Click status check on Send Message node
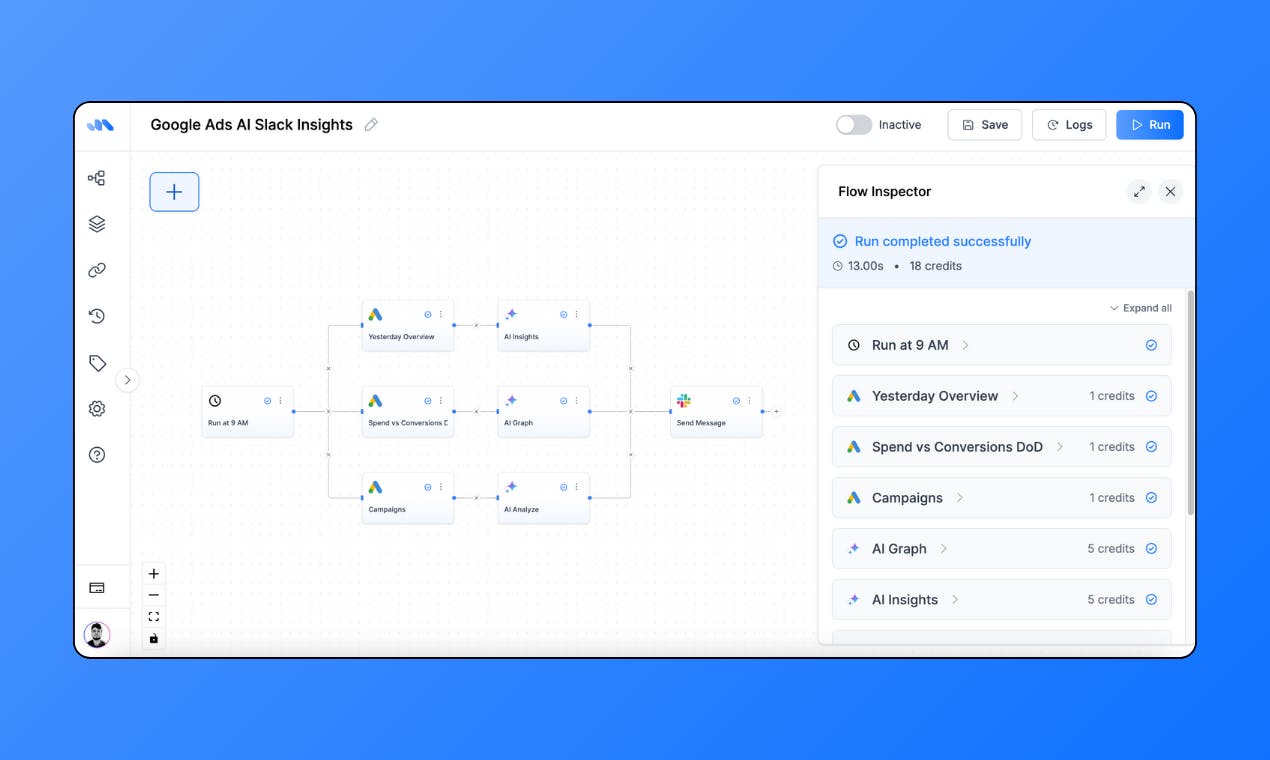 pyautogui.click(x=736, y=401)
